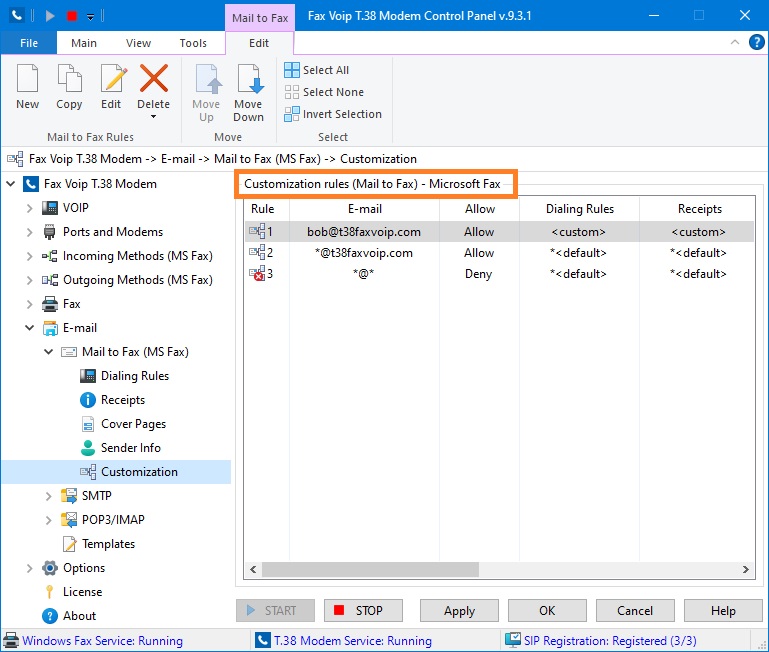The width and height of the screenshot is (769, 652).
Task: Expand the Ports and Modems node
Action: (x=29, y=232)
